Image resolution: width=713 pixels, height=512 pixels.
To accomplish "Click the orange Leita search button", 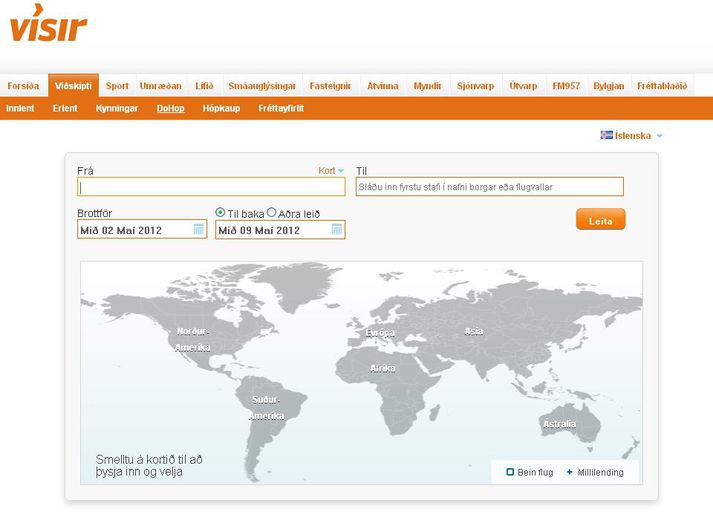I will [x=600, y=220].
